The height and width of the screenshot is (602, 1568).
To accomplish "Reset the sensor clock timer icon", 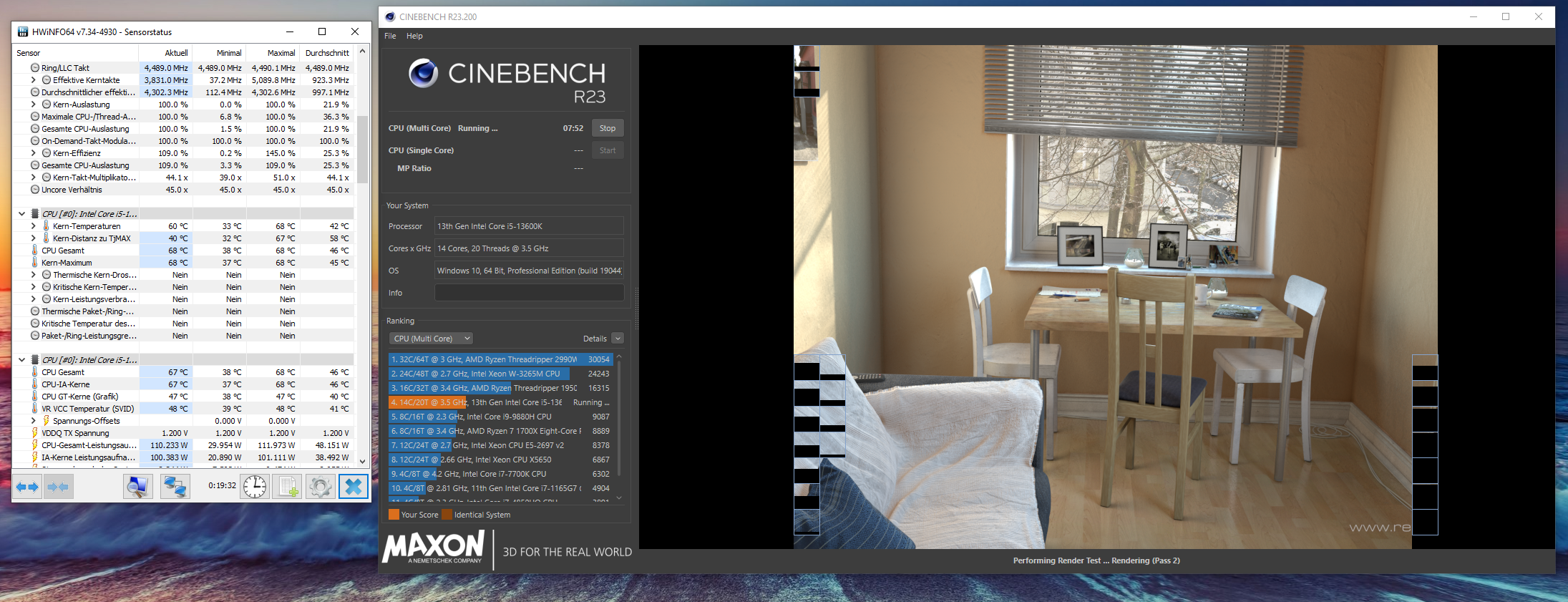I will (x=255, y=487).
